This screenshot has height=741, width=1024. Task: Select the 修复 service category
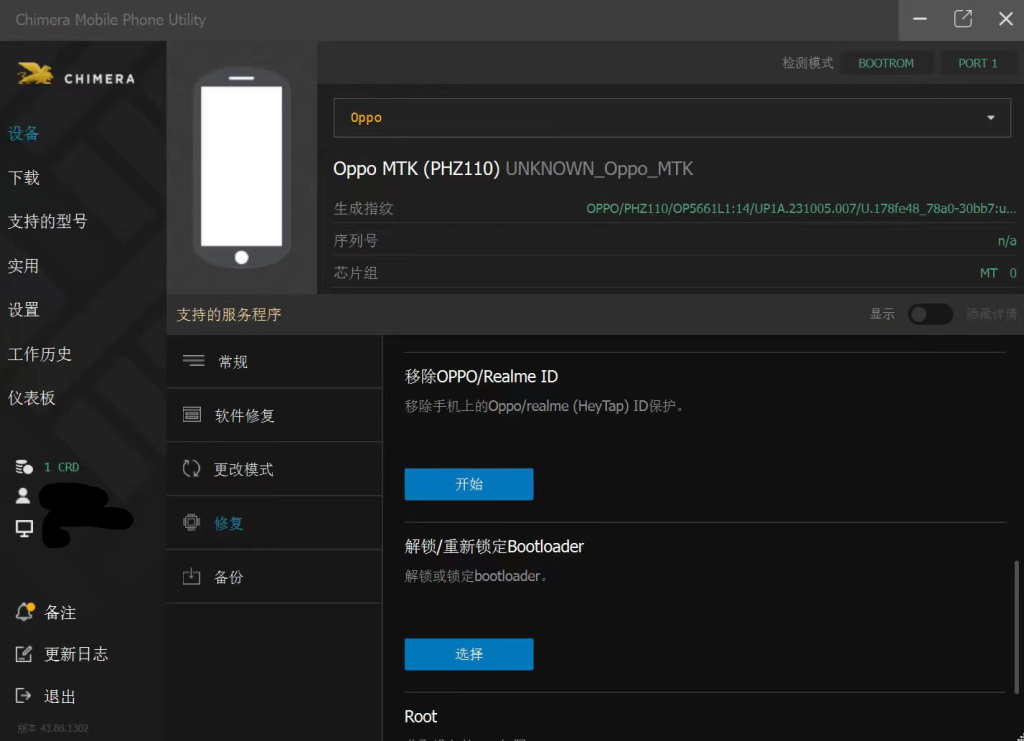pos(274,523)
